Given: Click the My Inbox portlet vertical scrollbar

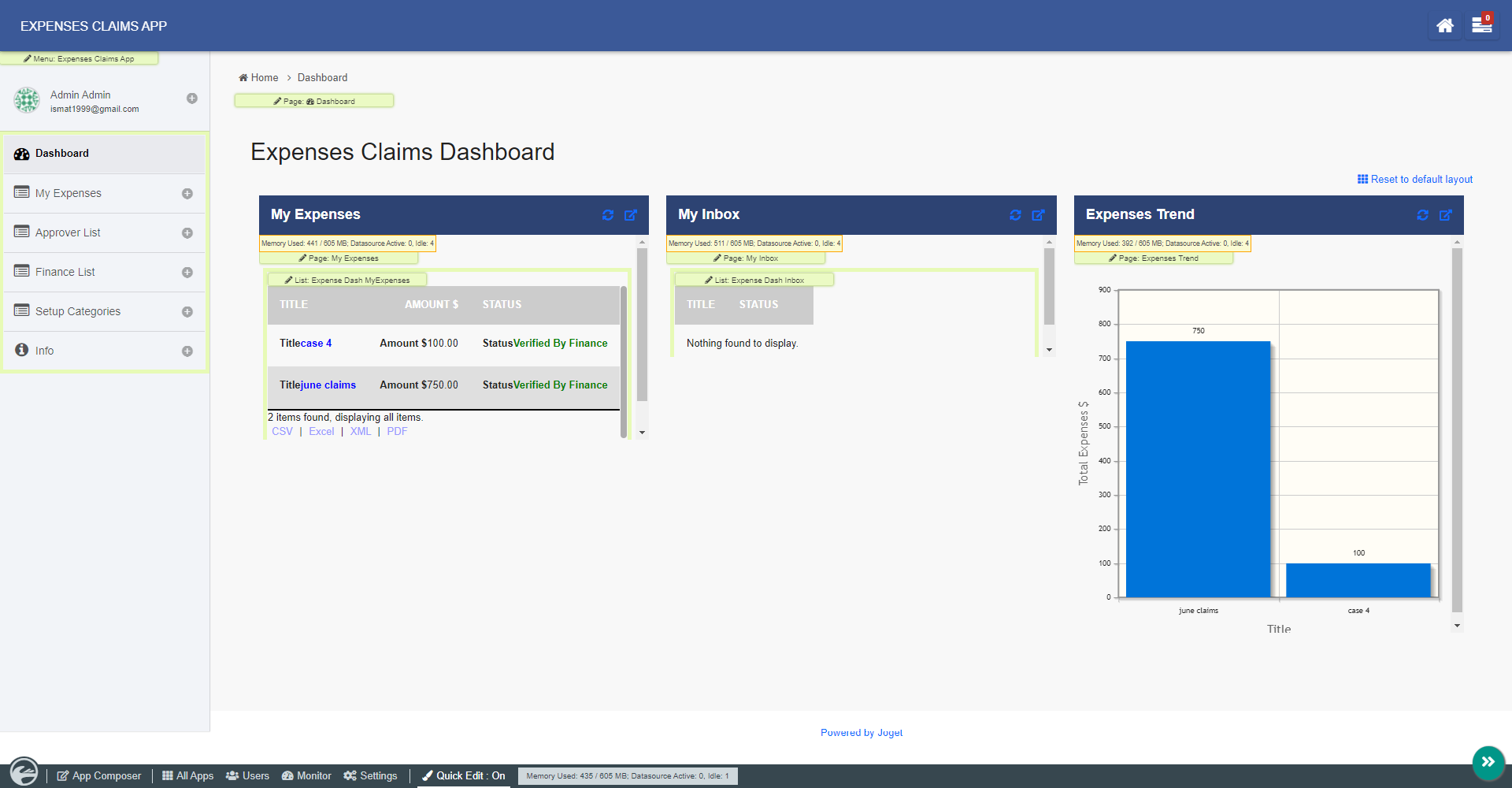Looking at the screenshot, I should point(1049,287).
